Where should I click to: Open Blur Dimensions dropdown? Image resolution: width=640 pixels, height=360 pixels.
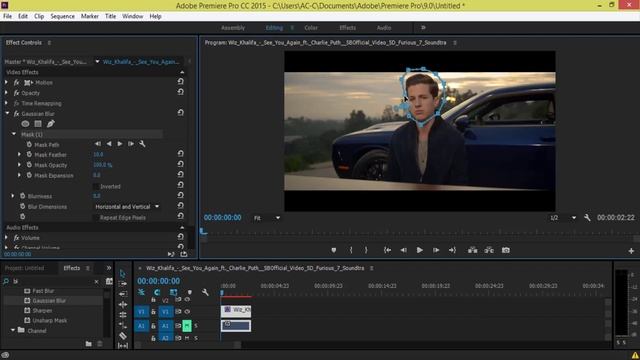127,207
